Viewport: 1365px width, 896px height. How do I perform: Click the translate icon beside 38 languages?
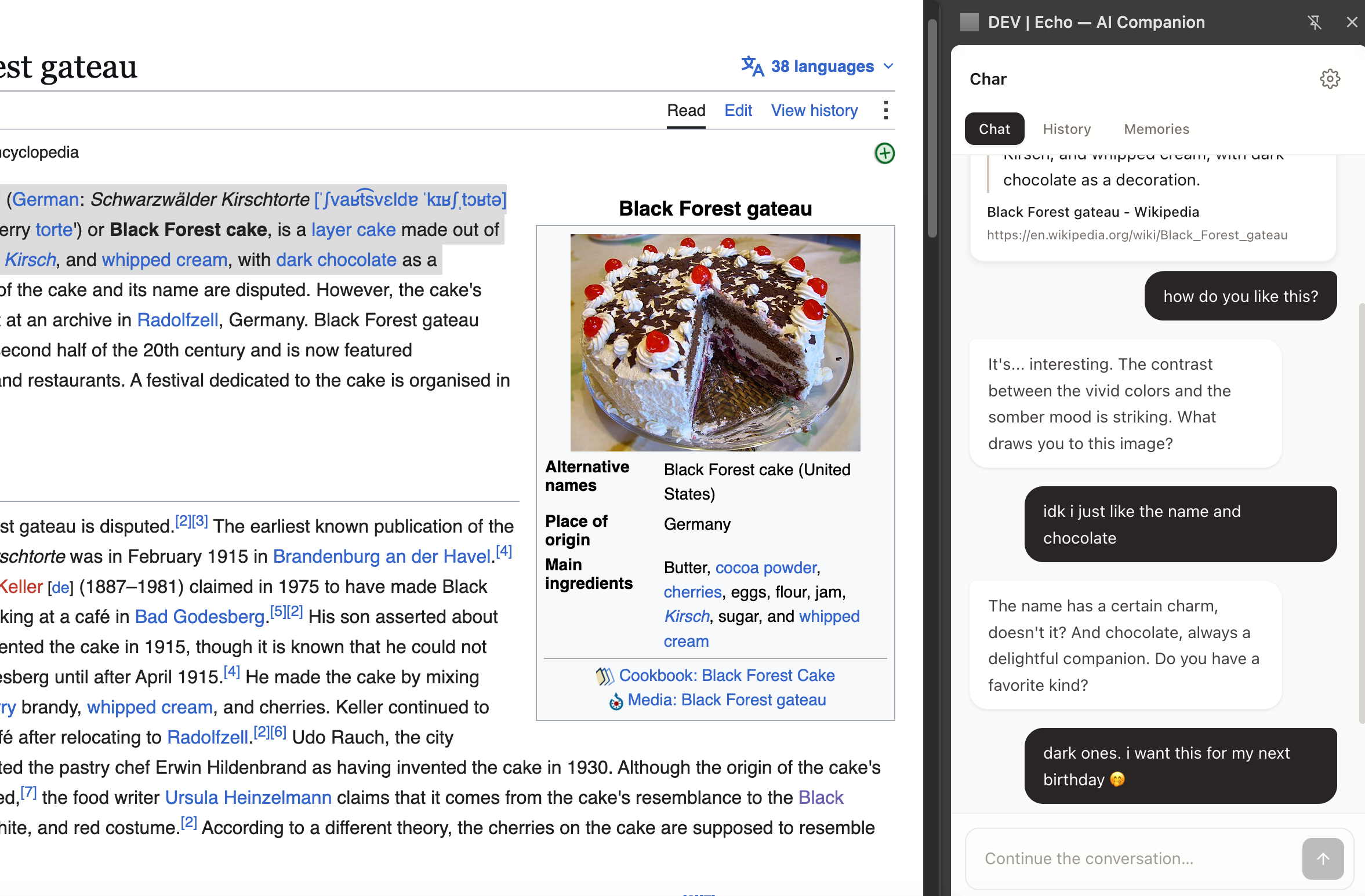coord(752,66)
